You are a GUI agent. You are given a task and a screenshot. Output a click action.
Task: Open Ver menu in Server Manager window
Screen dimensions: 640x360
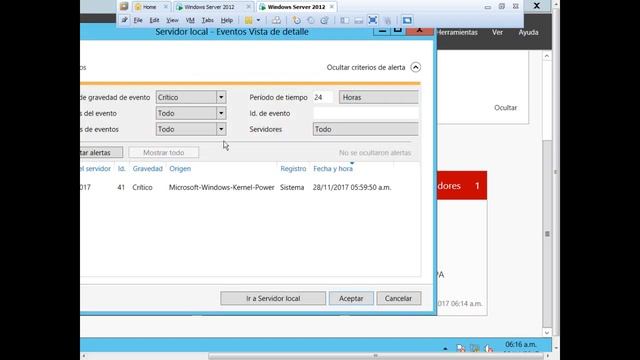coord(497,32)
